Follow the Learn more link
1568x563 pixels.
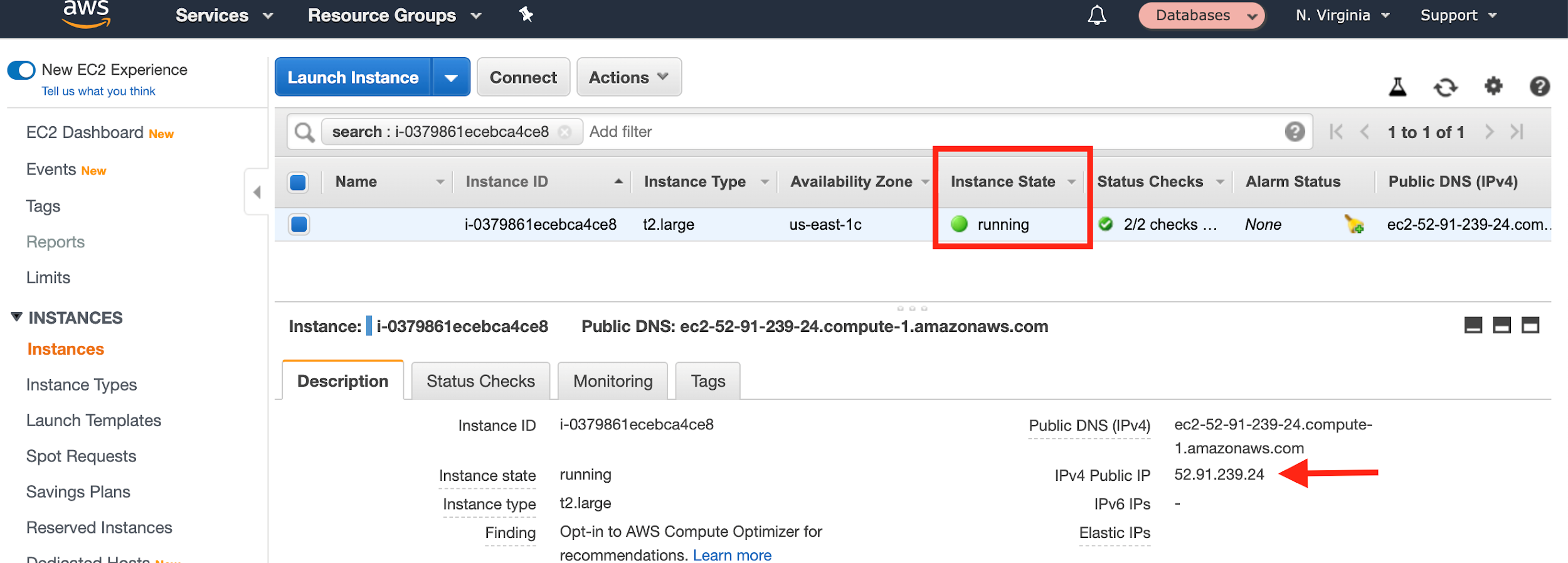[732, 555]
